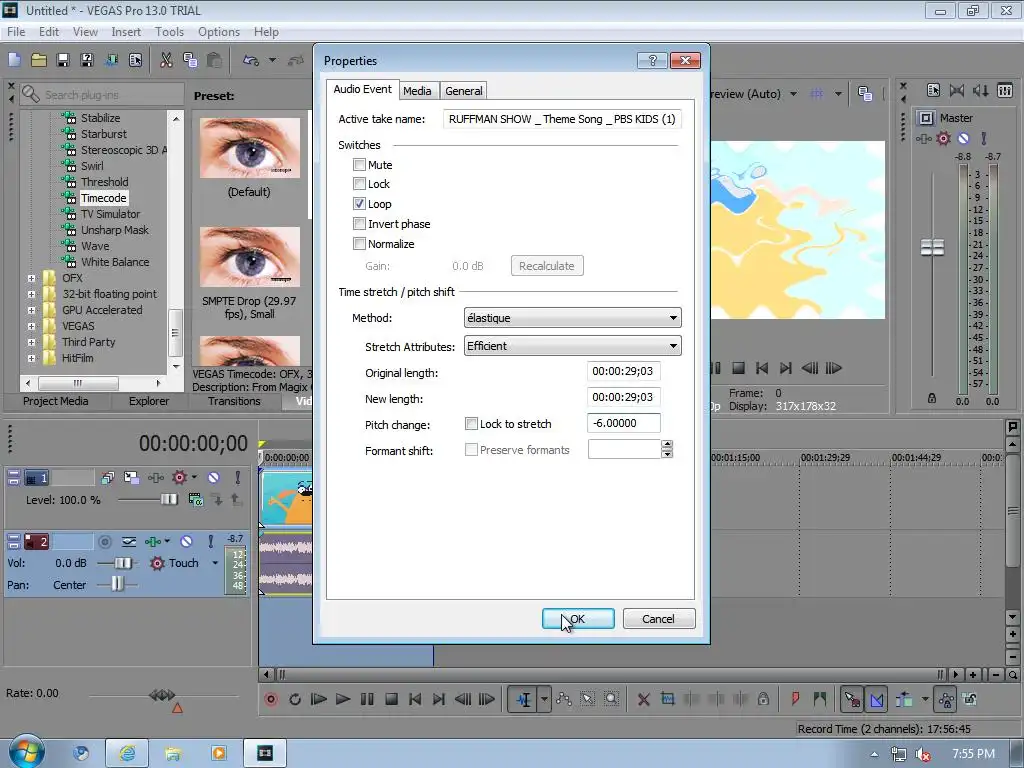The height and width of the screenshot is (768, 1024).
Task: Click the Undo arrow icon
Action: 251,60
